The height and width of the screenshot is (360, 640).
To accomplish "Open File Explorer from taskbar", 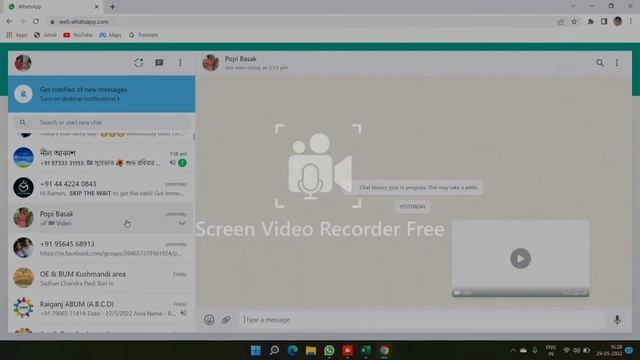I will [x=311, y=350].
